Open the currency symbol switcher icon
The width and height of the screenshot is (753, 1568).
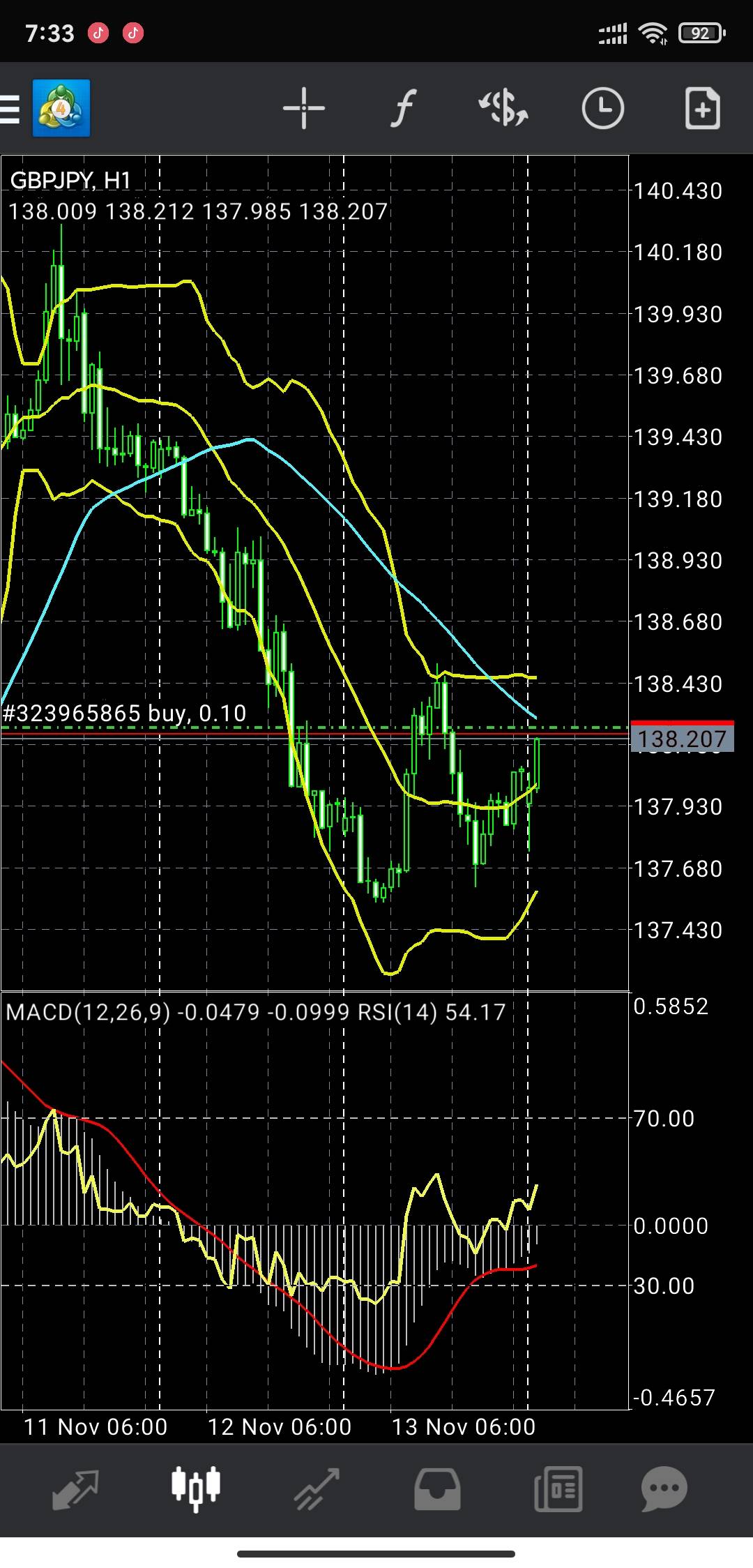(503, 108)
